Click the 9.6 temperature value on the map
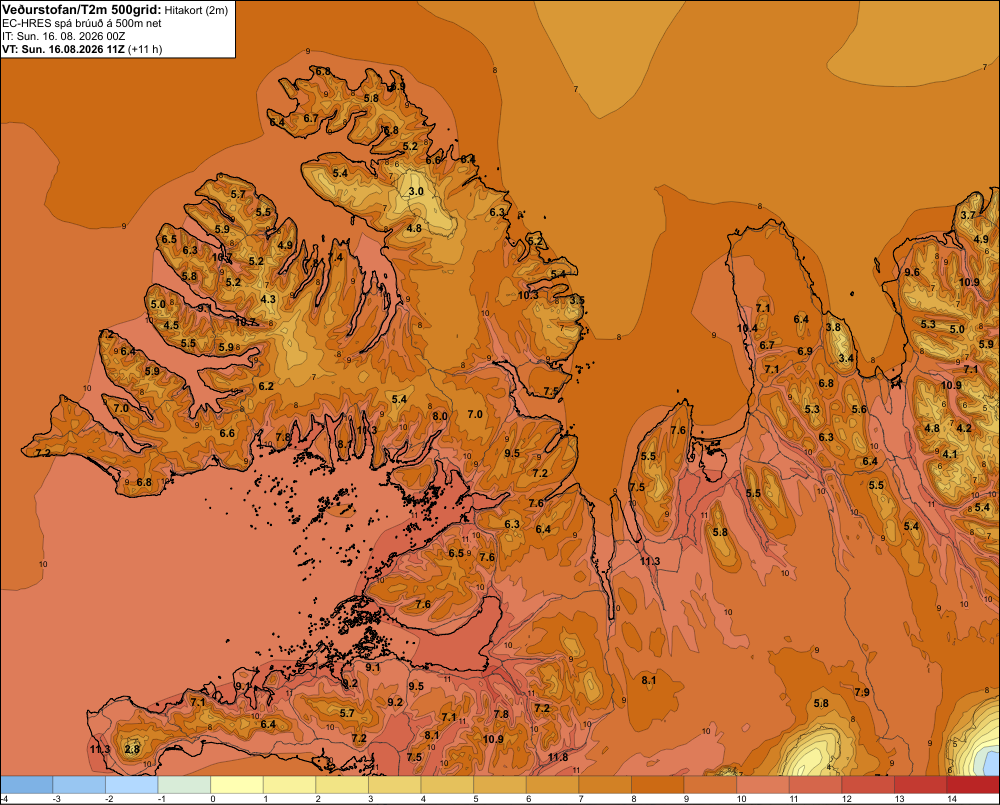The image size is (1000, 805). point(912,272)
